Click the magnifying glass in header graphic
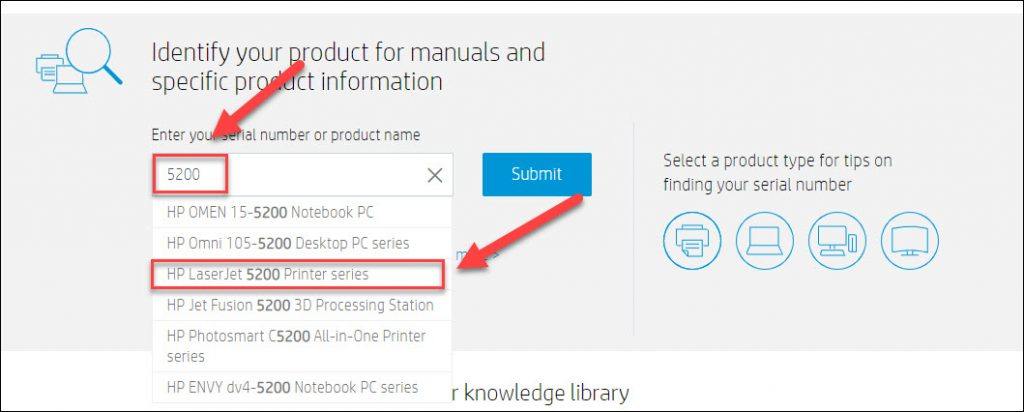The width and height of the screenshot is (1024, 412). coord(95,54)
